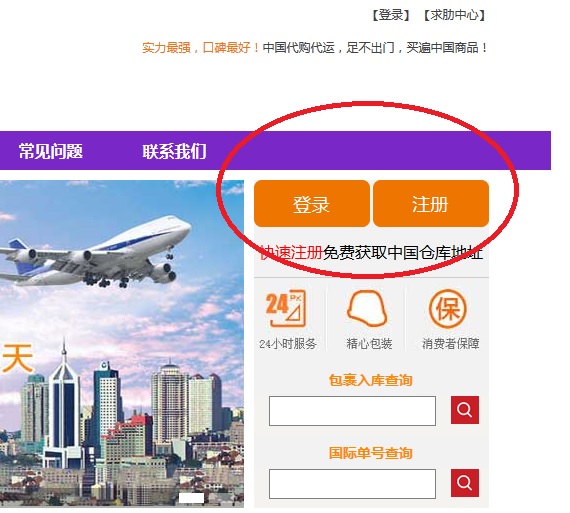Click the orange 登录 button

tap(312, 204)
